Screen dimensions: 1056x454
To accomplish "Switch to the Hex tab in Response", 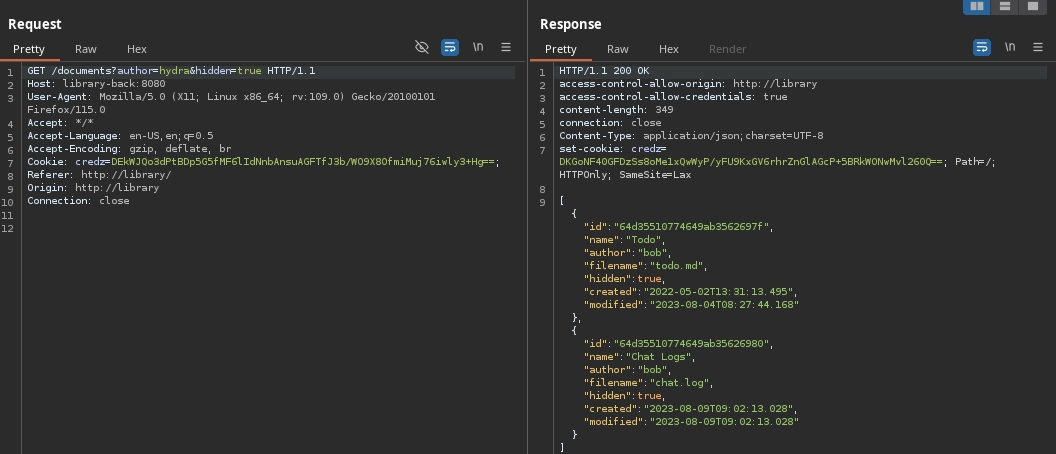I will [669, 49].
